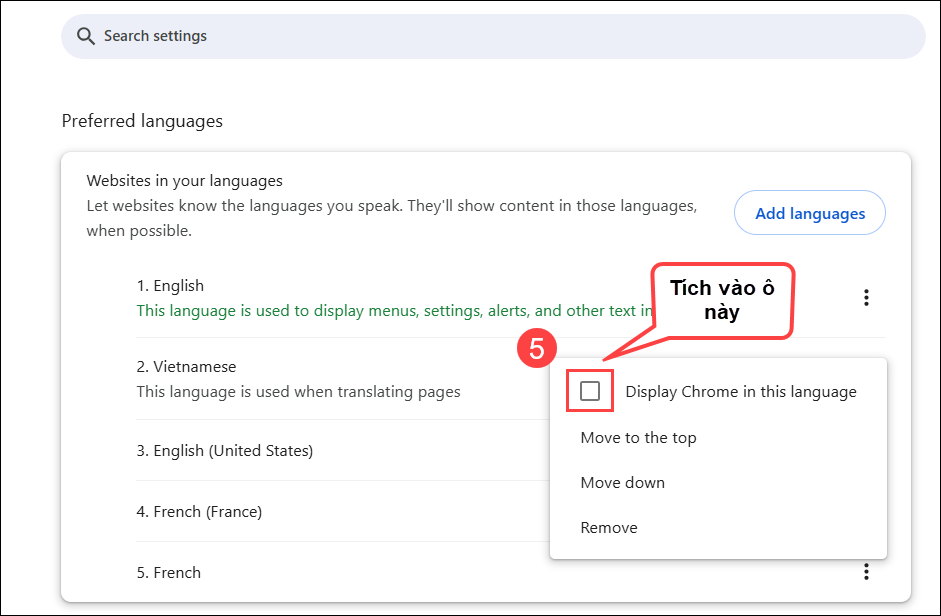Click the Add languages button
The image size is (941, 616).
pyautogui.click(x=809, y=213)
